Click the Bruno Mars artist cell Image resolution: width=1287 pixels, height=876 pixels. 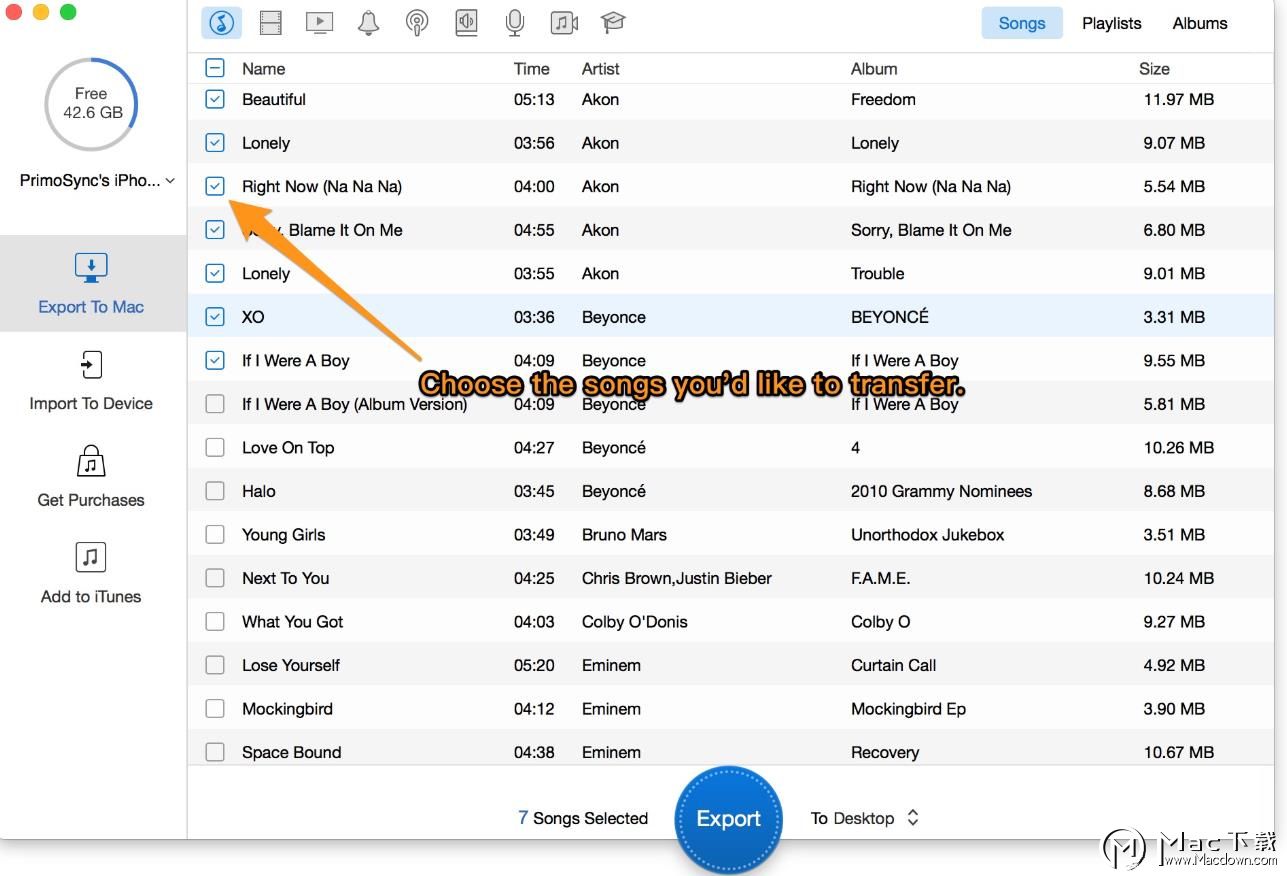624,535
